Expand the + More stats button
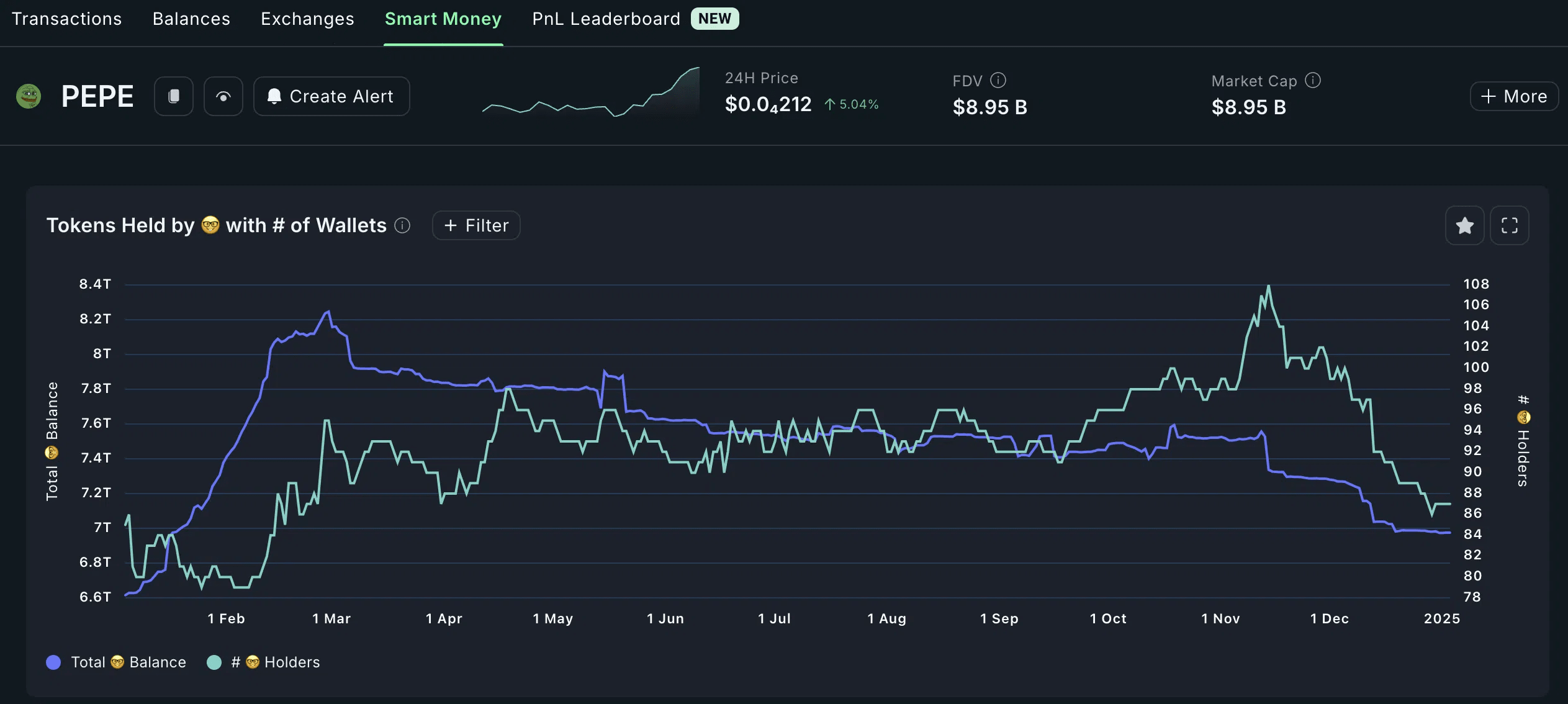Image resolution: width=1568 pixels, height=704 pixels. click(x=1514, y=96)
